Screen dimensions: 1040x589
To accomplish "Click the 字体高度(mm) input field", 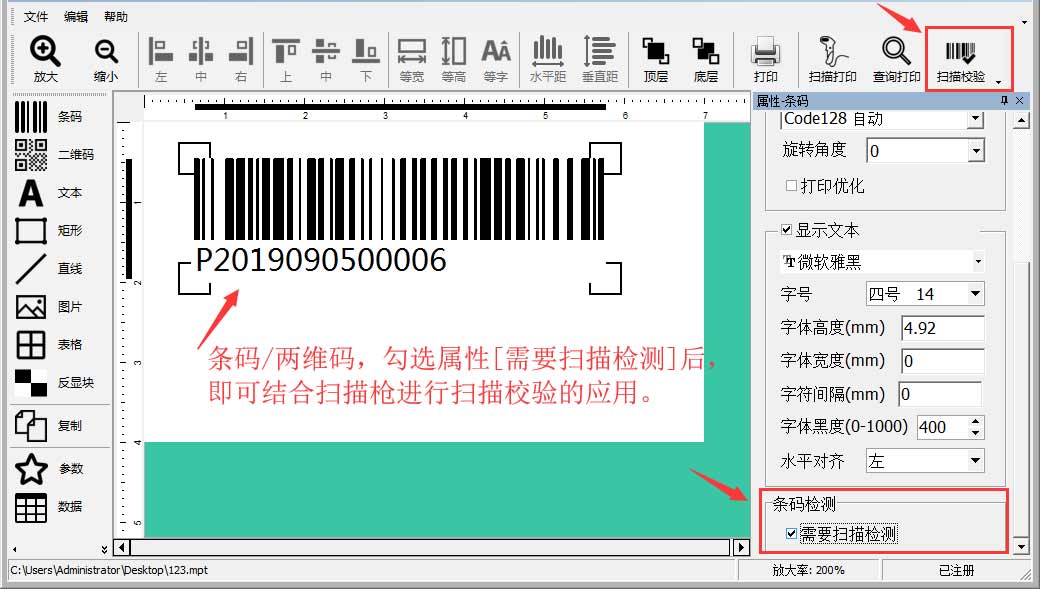I will click(x=942, y=328).
